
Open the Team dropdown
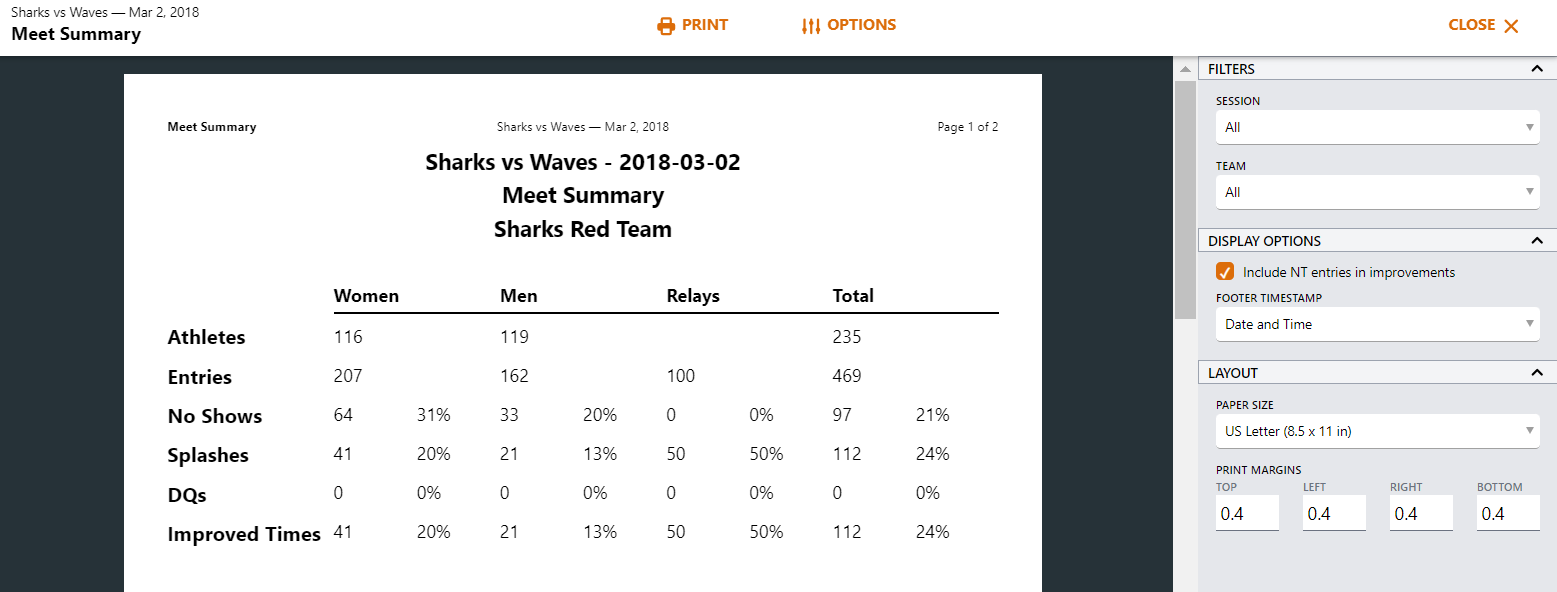click(x=1378, y=192)
